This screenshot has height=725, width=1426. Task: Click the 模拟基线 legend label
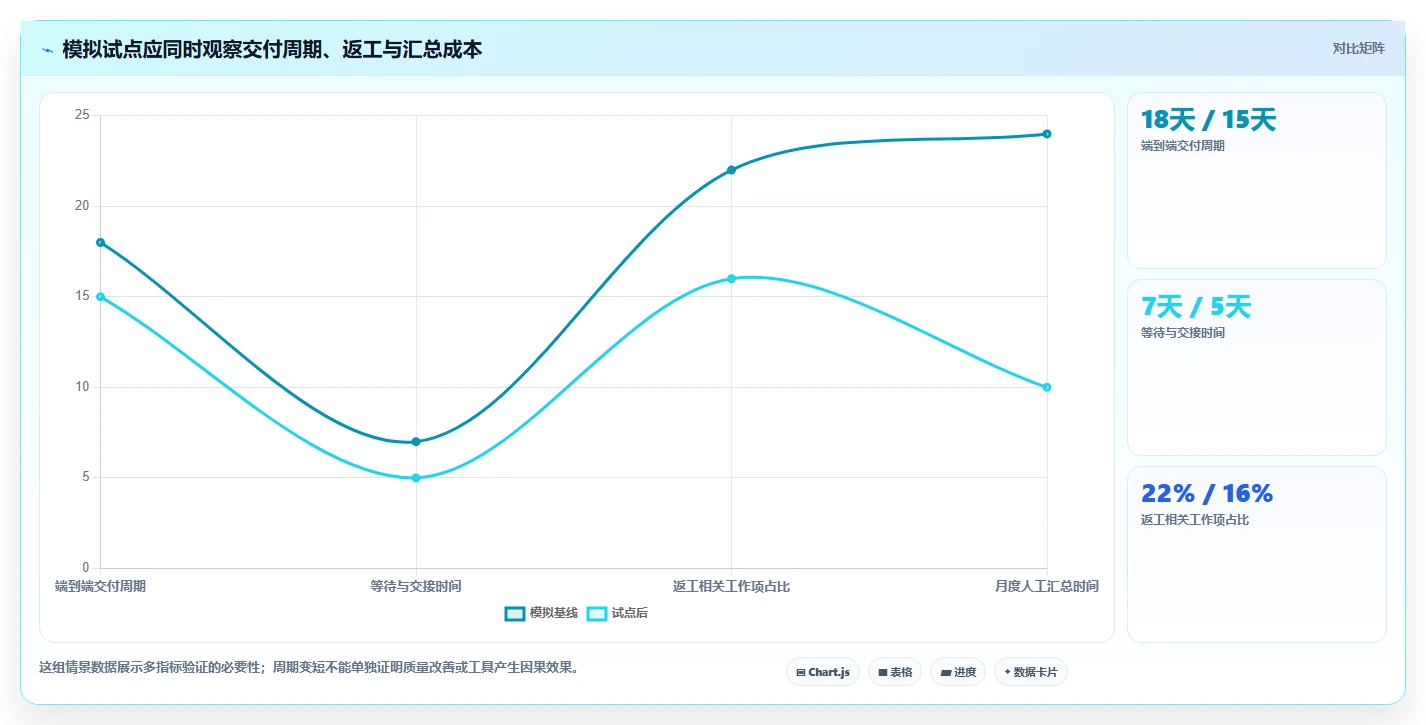(x=553, y=613)
